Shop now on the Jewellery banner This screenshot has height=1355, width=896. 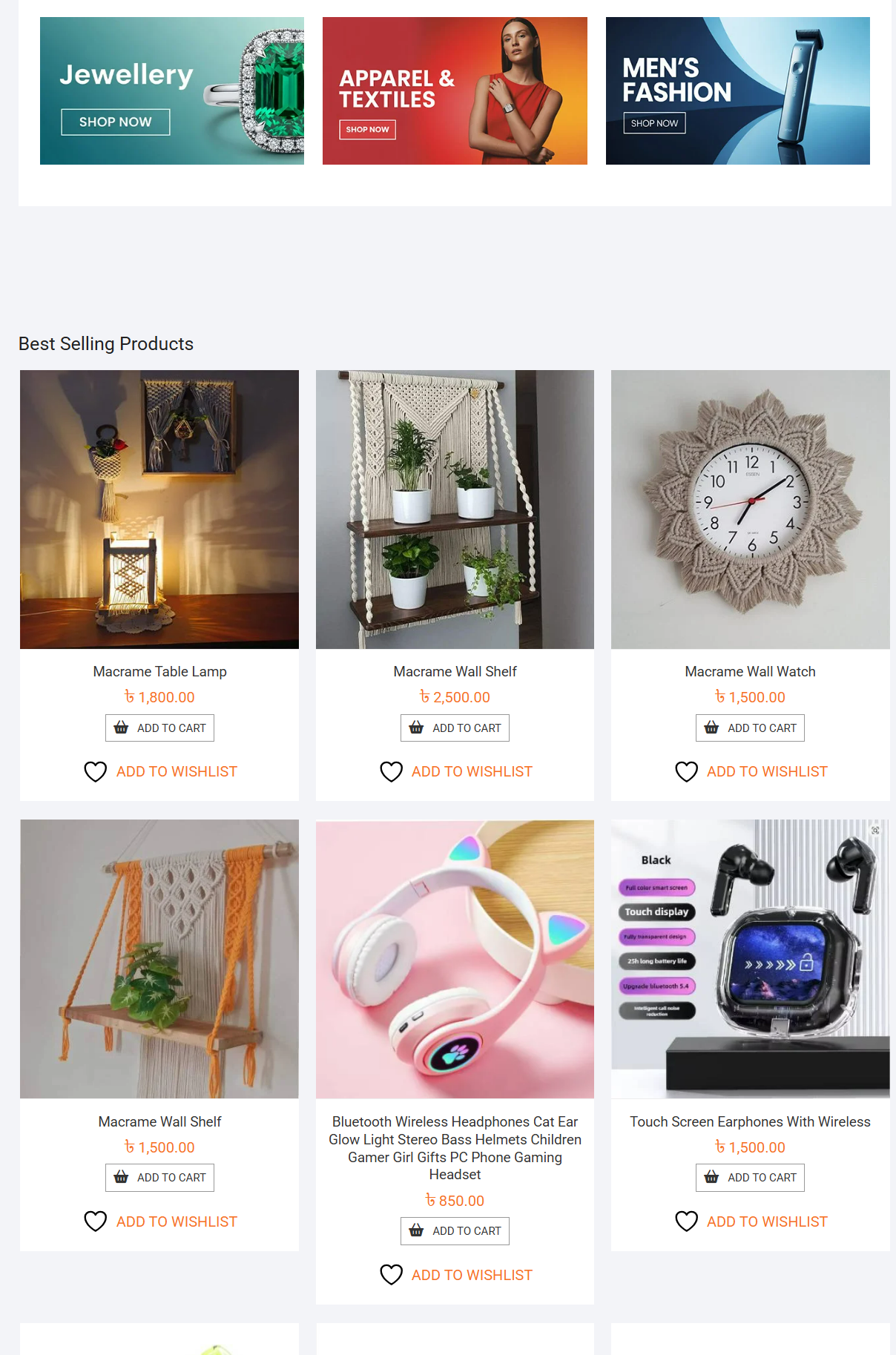click(116, 122)
